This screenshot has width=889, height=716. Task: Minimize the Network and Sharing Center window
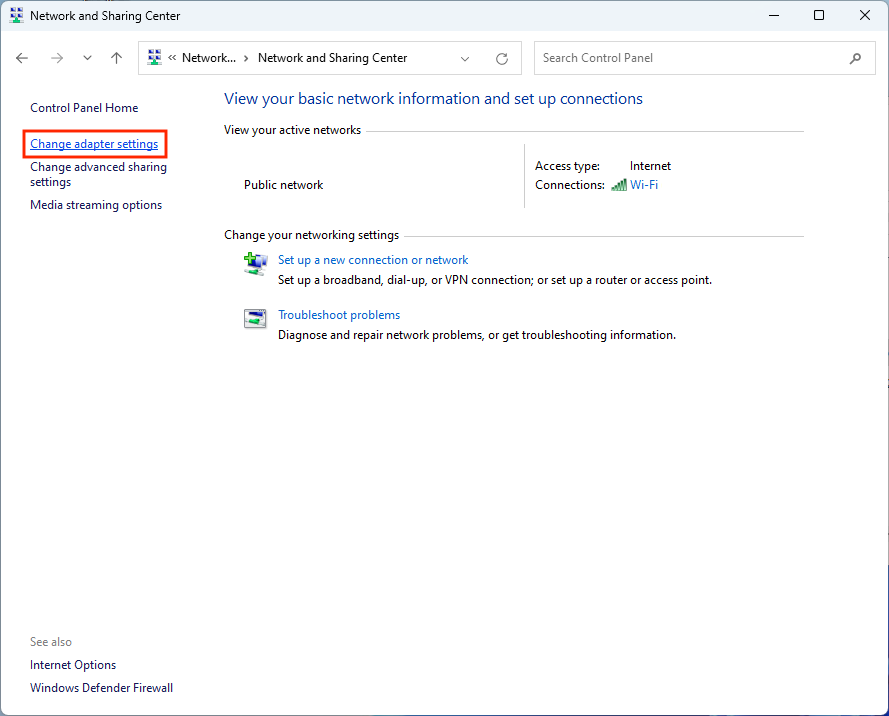tap(774, 15)
